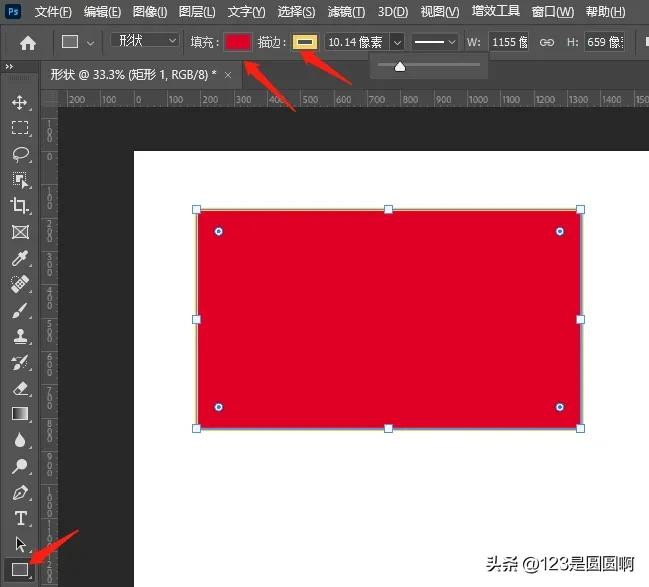Select the Spot Healing Brush tool

coord(20,284)
